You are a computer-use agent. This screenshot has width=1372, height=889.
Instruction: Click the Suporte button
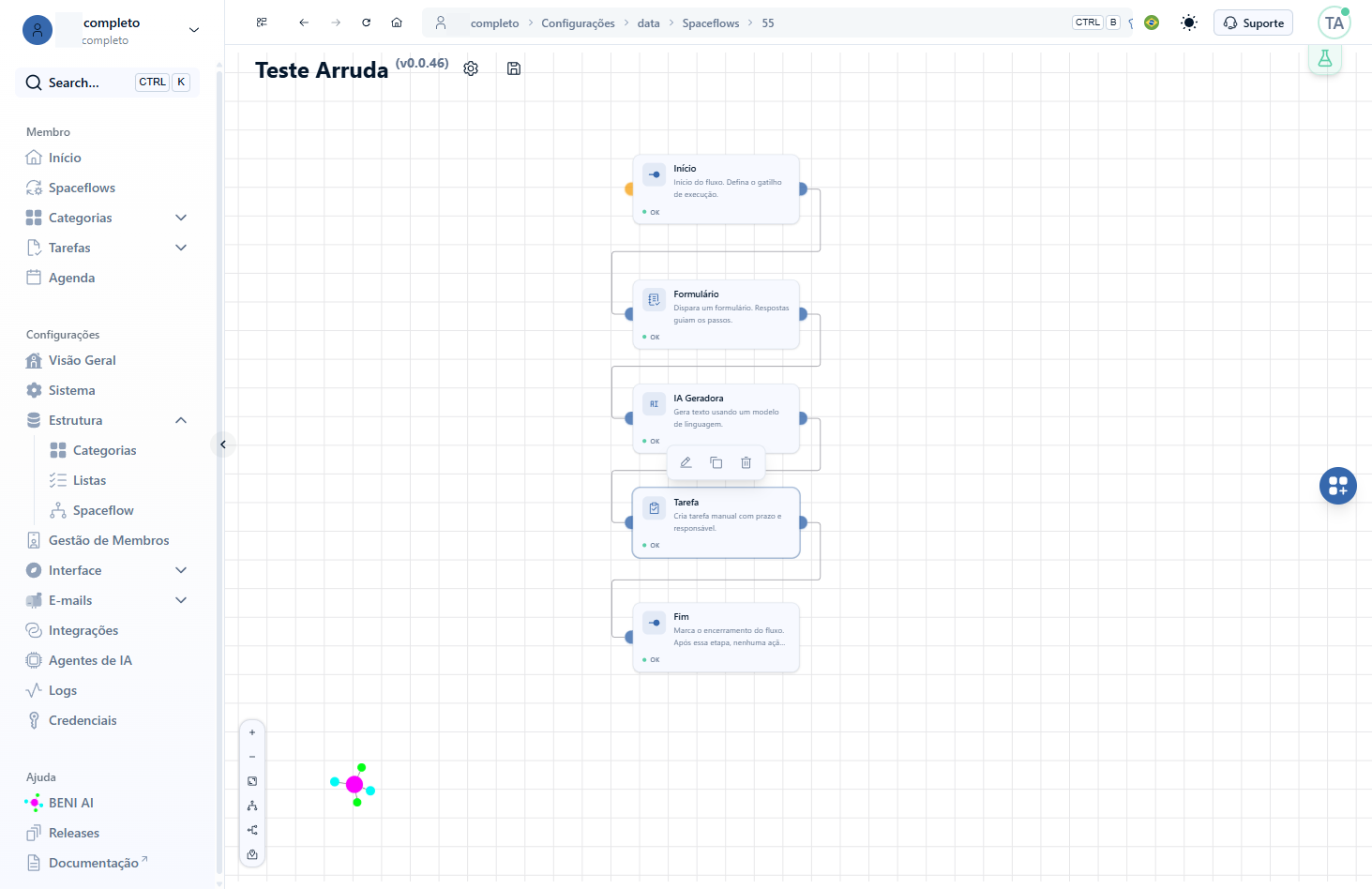(1253, 23)
